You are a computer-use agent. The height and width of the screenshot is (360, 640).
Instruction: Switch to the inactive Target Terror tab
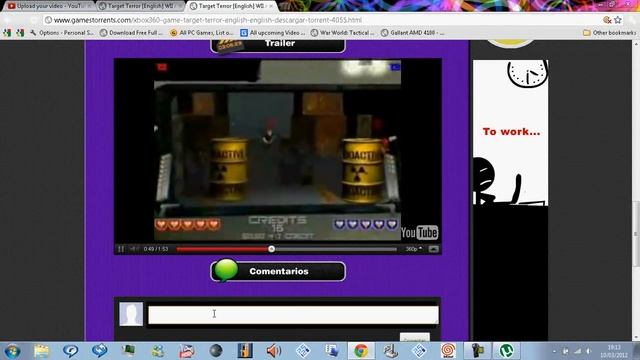(x=141, y=6)
